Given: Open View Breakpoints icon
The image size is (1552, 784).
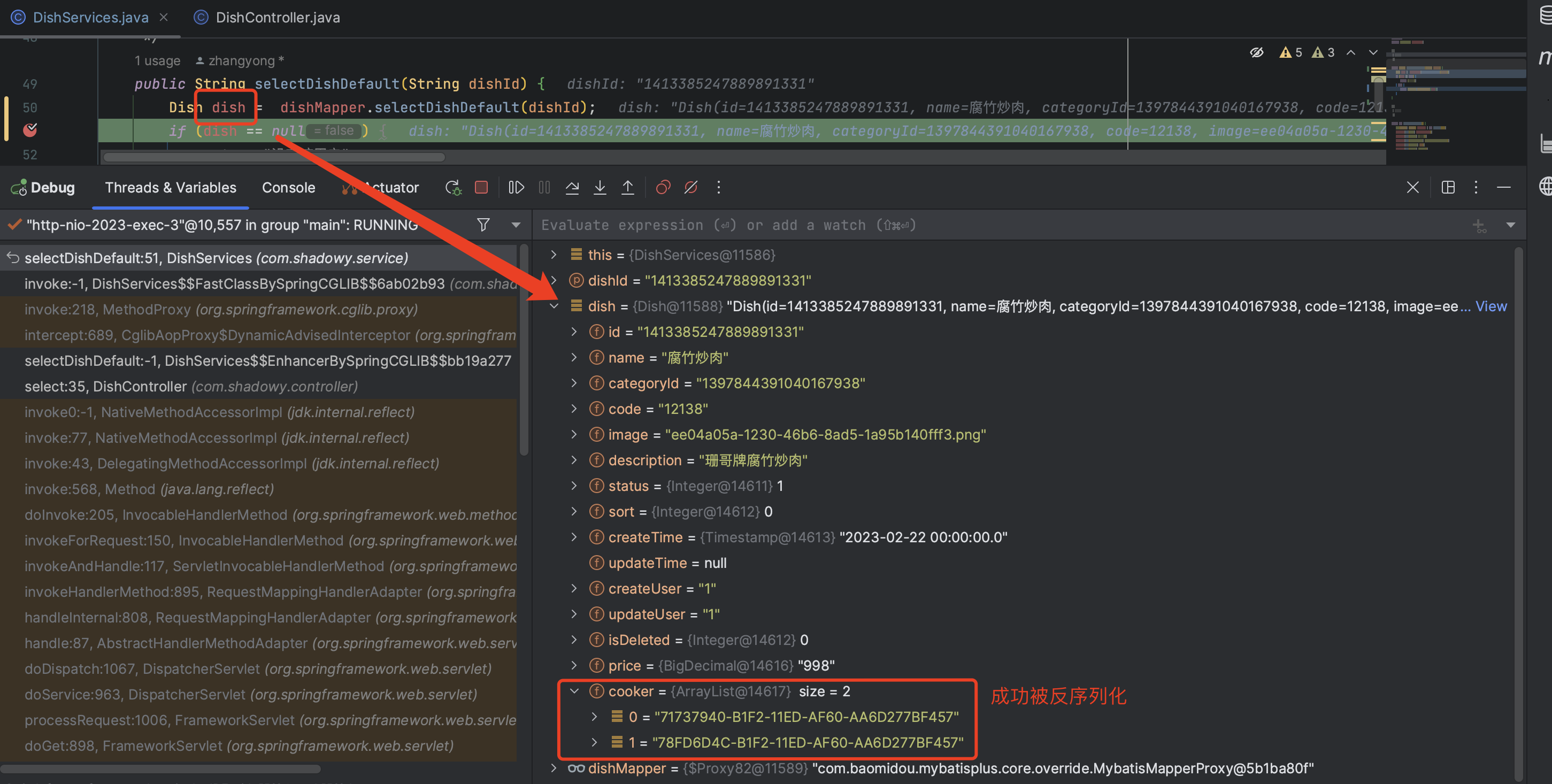Looking at the screenshot, I should (x=663, y=187).
